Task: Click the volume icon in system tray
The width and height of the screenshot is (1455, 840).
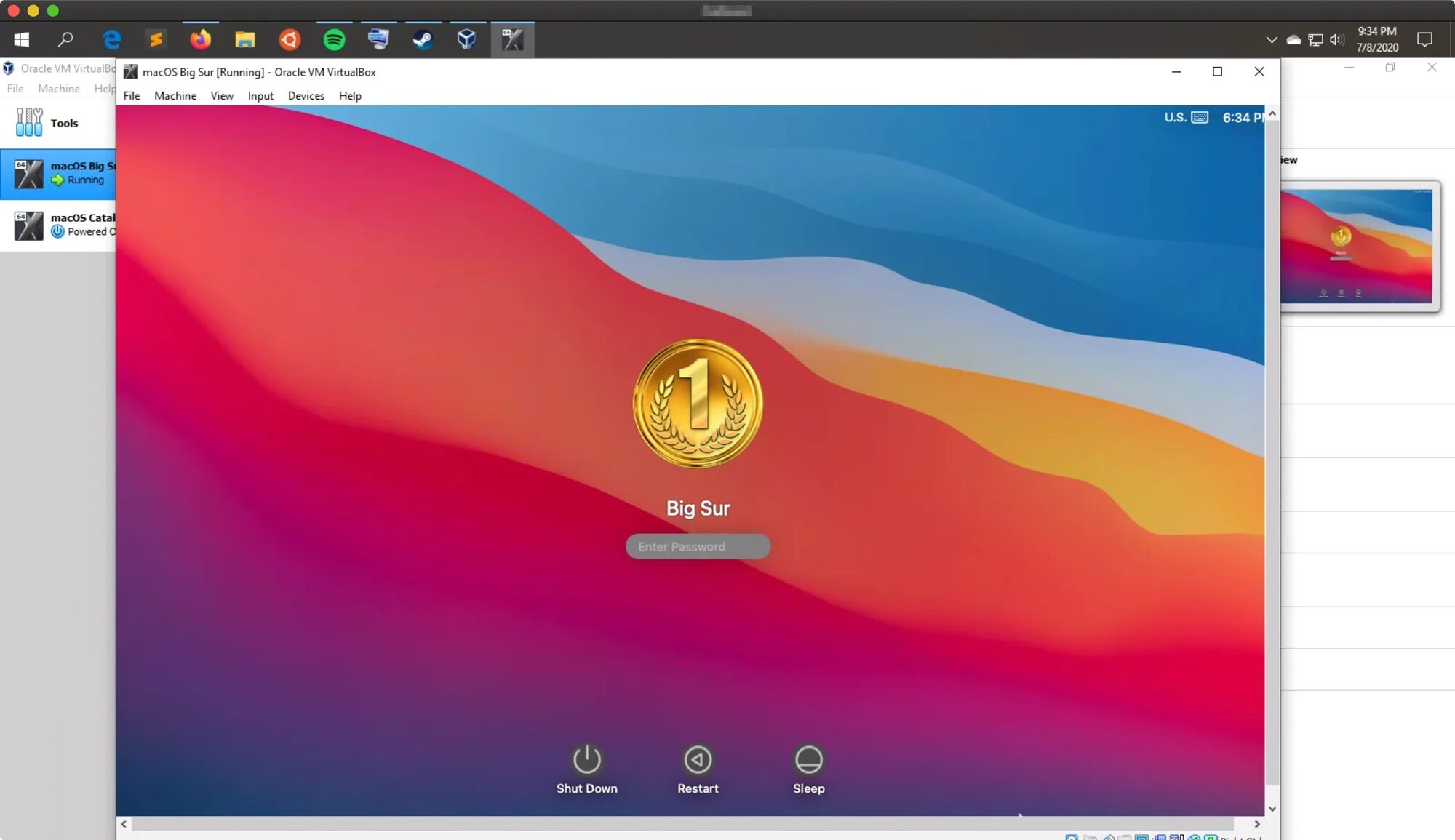Action: point(1336,39)
